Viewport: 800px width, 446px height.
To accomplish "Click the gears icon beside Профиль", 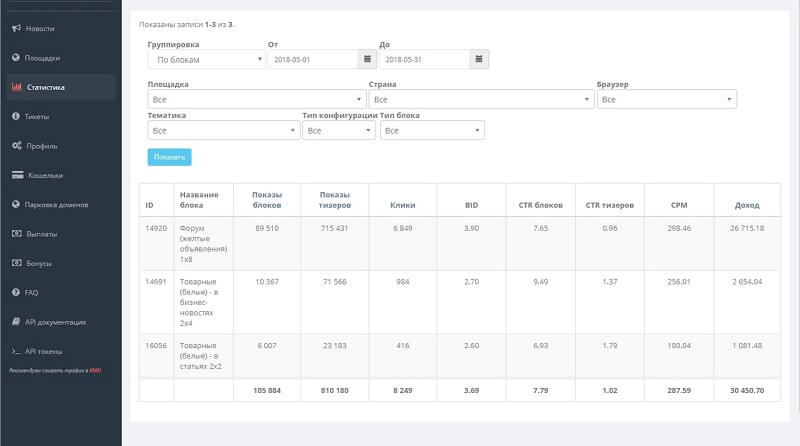I will tap(16, 146).
